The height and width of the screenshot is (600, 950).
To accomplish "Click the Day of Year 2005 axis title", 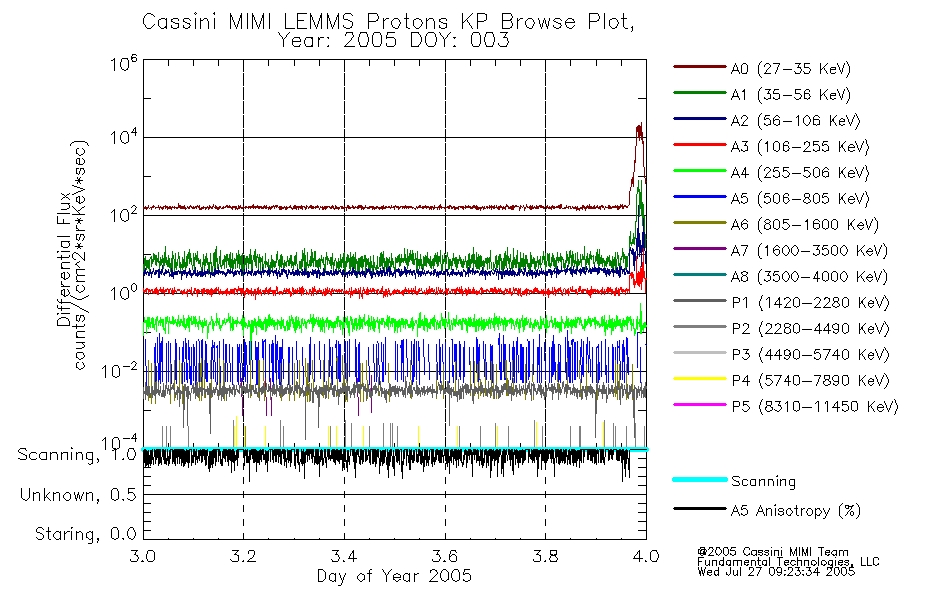I will 394,576.
